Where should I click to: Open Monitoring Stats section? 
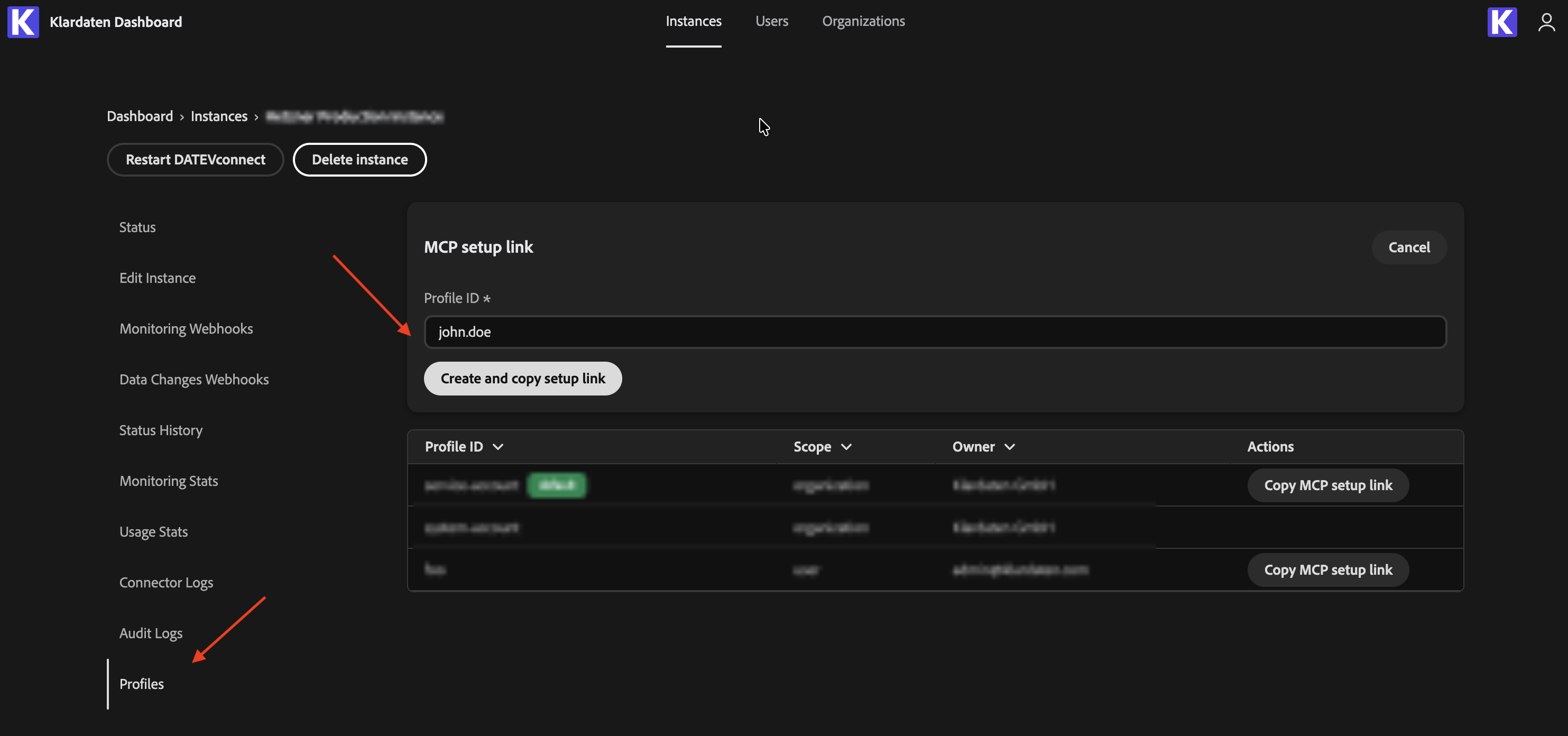coord(169,481)
